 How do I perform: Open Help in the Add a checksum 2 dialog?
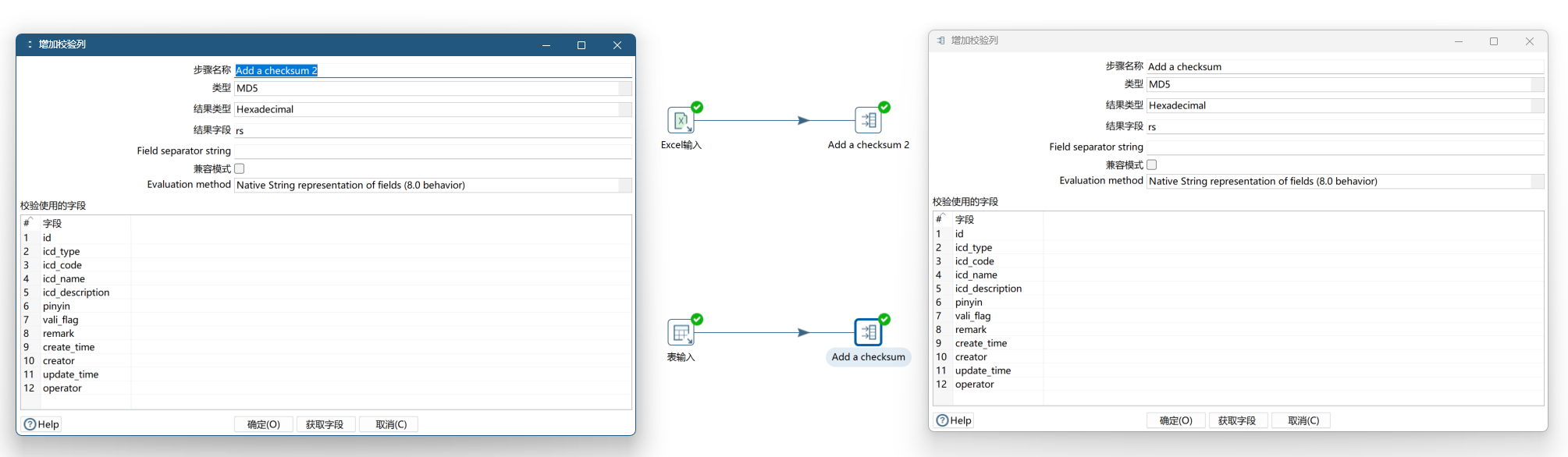point(41,424)
